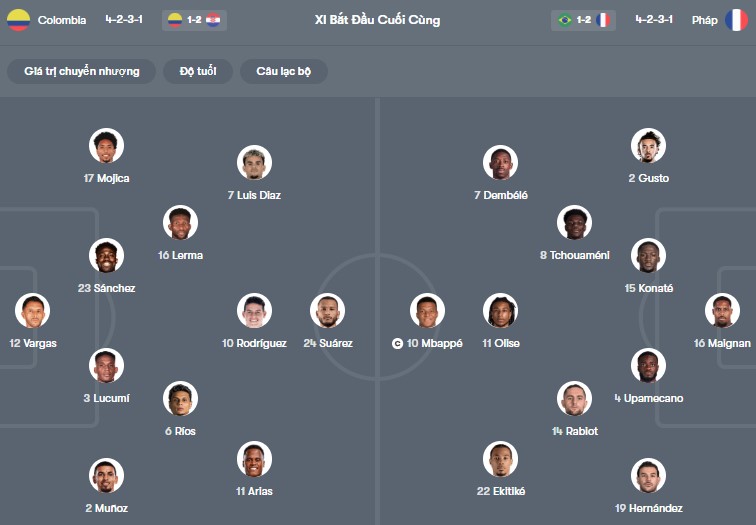Open the Ekitiké player name link
756x525 pixels.
pyautogui.click(x=501, y=491)
